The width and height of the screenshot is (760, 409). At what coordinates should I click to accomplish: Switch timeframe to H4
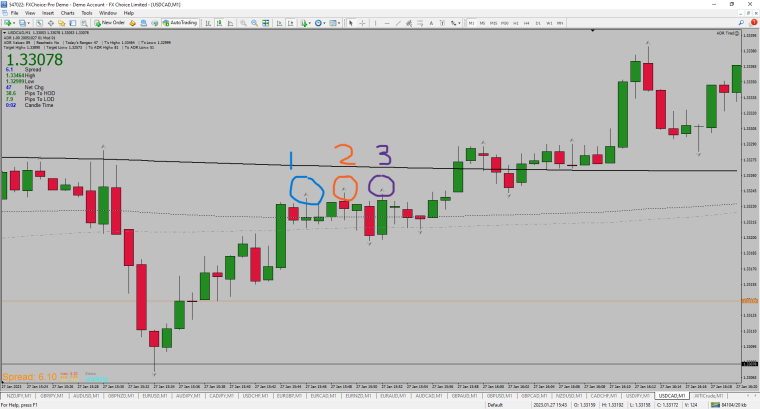[x=527, y=23]
